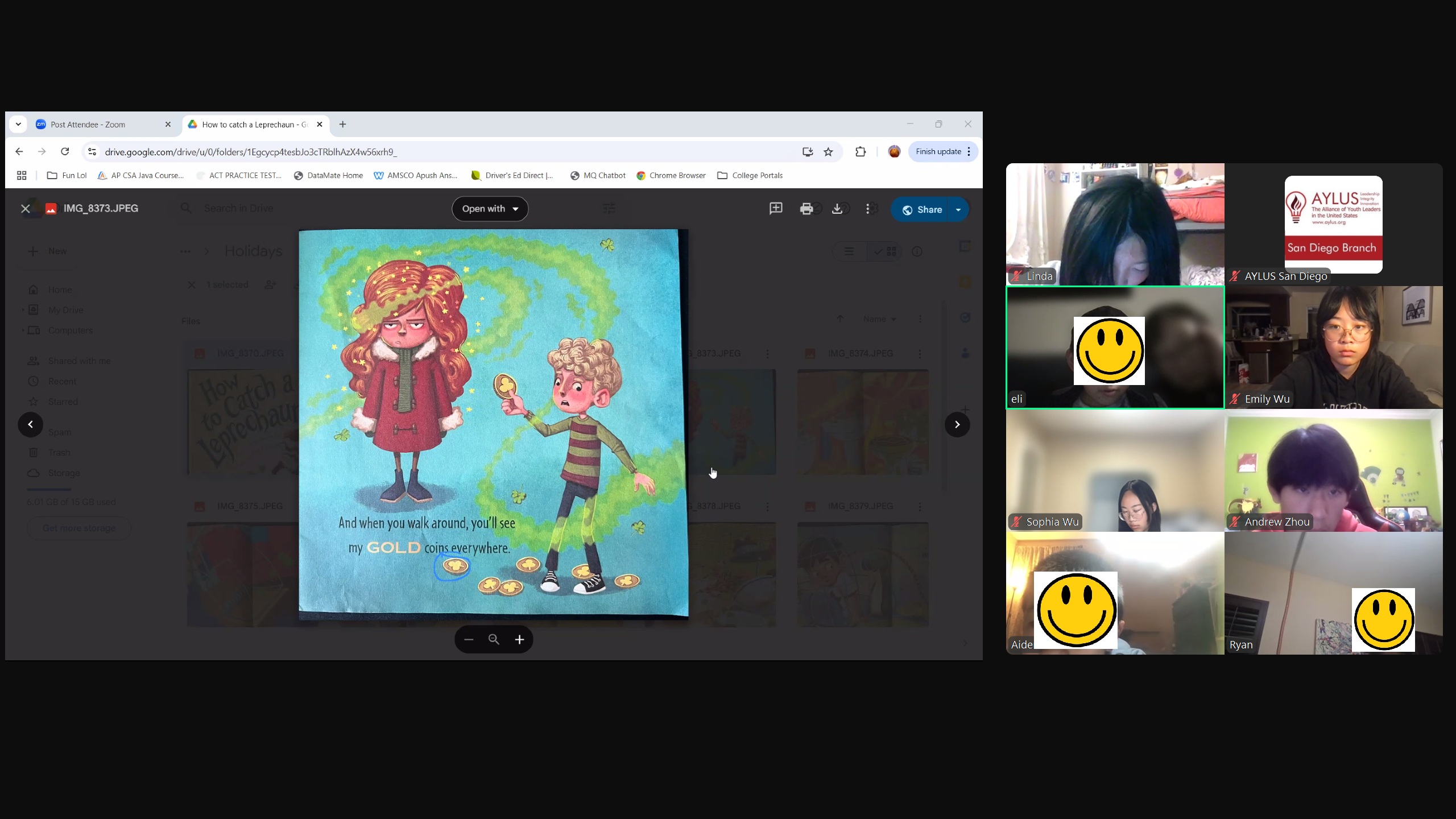Open the Trash folder
1456x819 pixels.
[49, 453]
